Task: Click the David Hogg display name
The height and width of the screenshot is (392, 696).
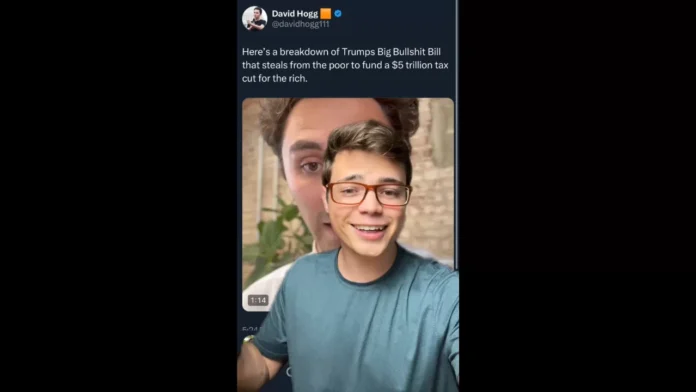Action: 295,14
